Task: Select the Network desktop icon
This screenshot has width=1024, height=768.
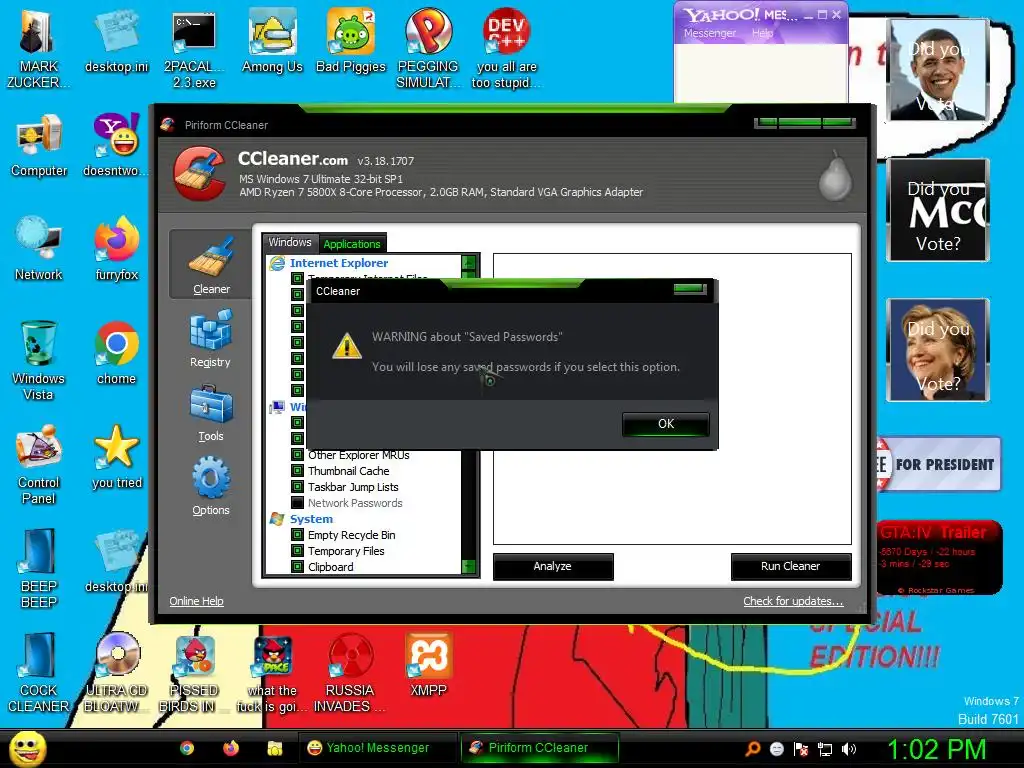Action: coord(39,250)
